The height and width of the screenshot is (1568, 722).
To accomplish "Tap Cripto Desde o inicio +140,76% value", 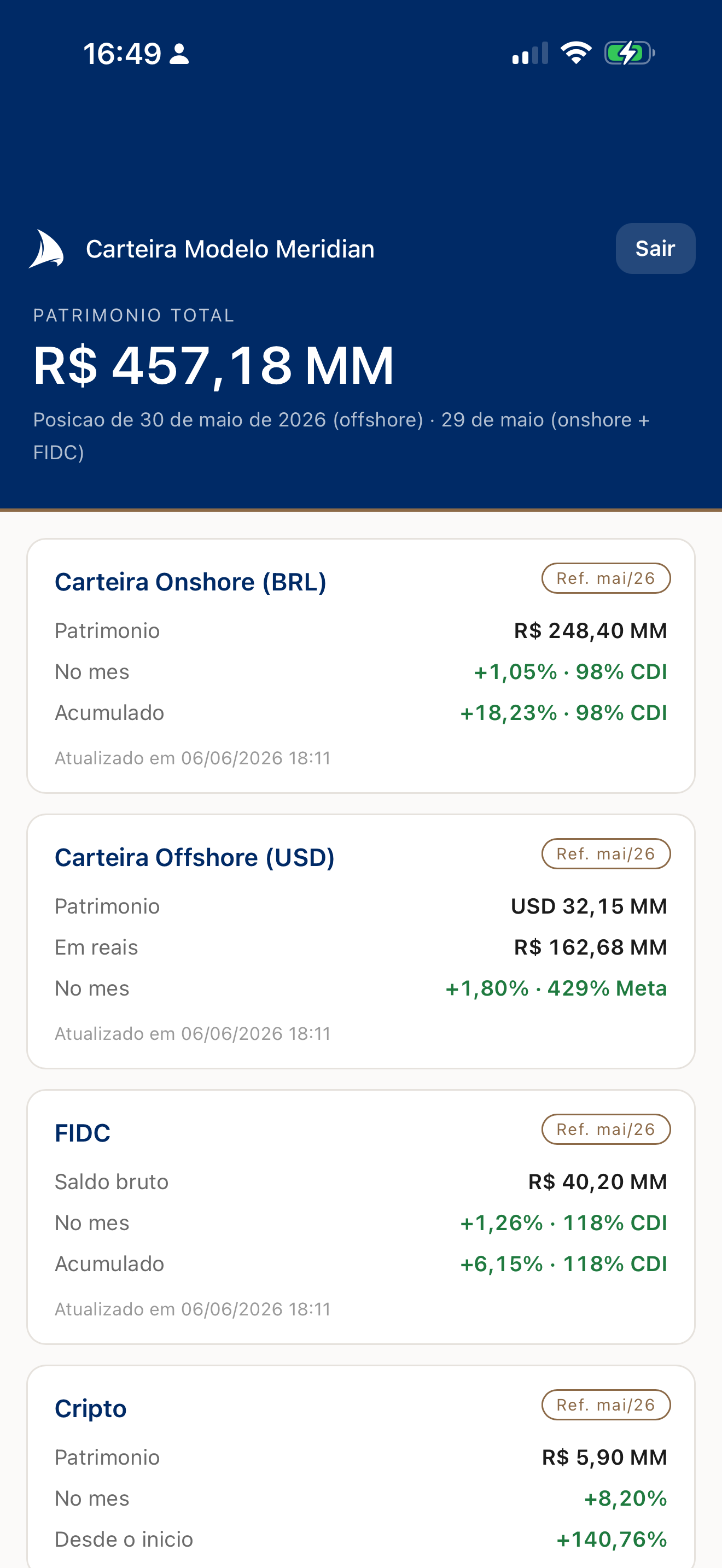I will point(612,1540).
